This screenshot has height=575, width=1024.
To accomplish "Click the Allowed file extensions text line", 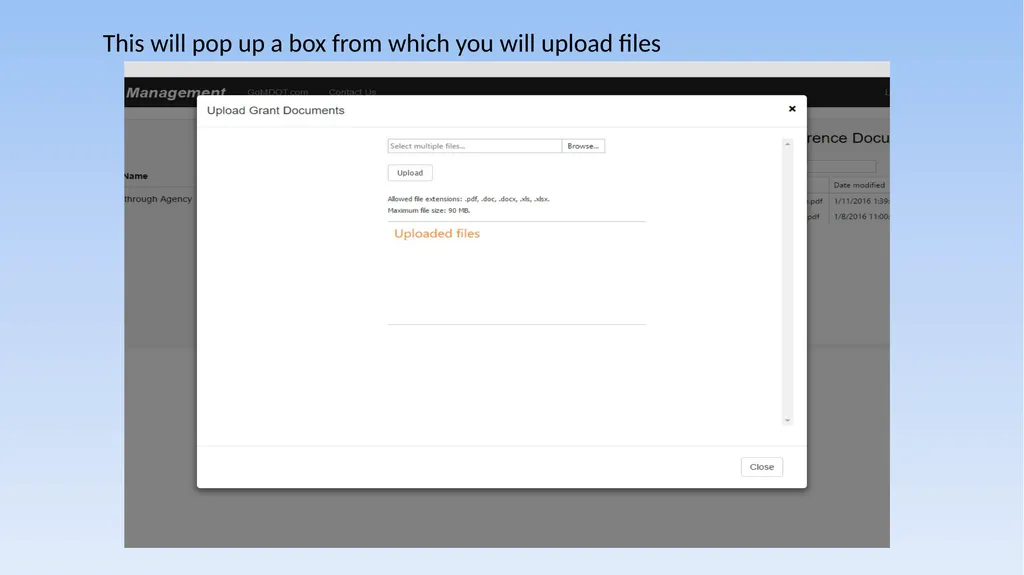I will point(468,199).
